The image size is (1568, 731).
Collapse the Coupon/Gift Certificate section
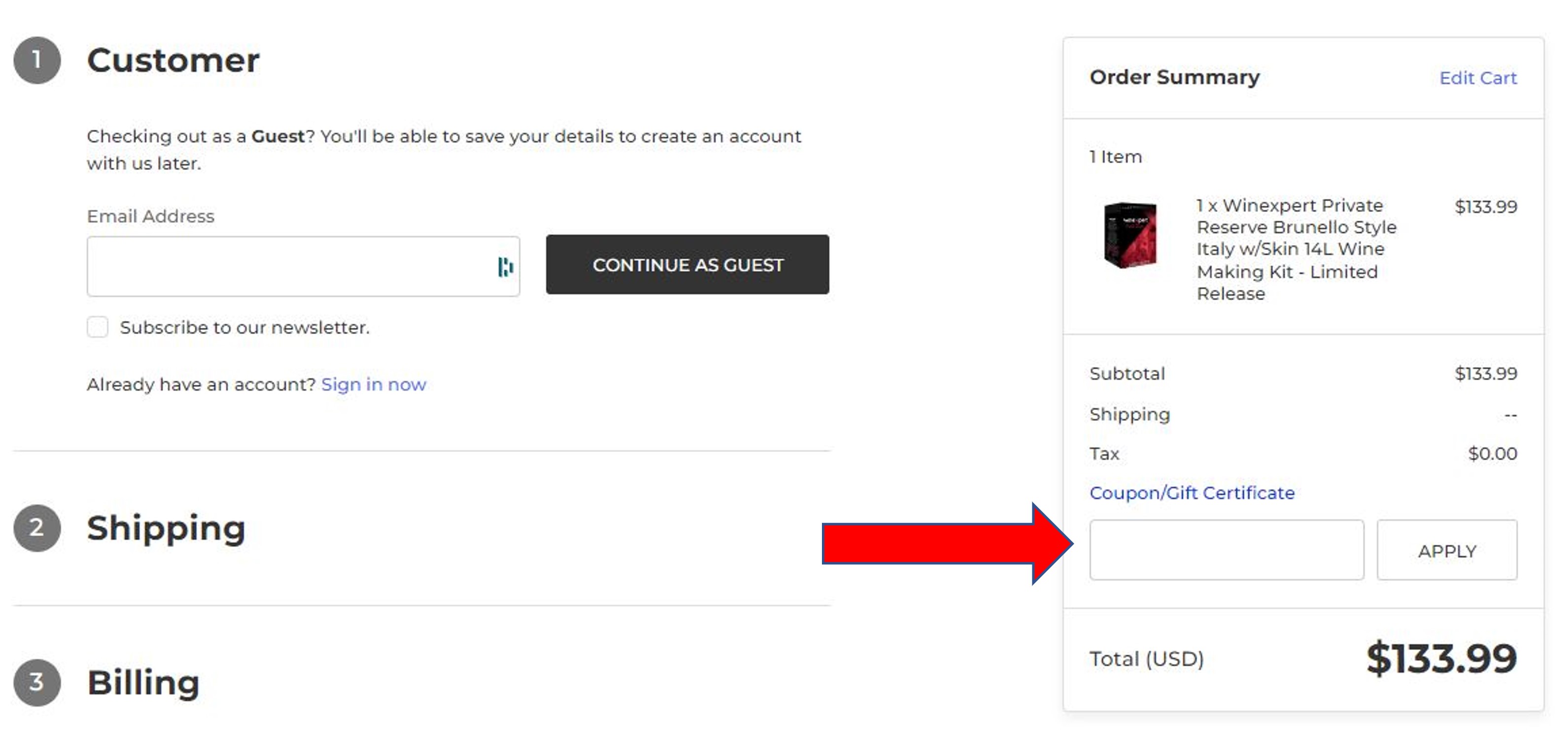tap(1192, 492)
